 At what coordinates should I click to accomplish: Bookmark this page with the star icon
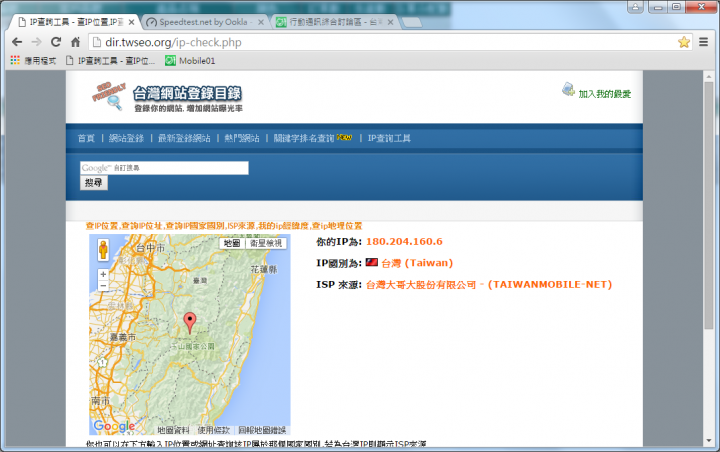tap(684, 42)
